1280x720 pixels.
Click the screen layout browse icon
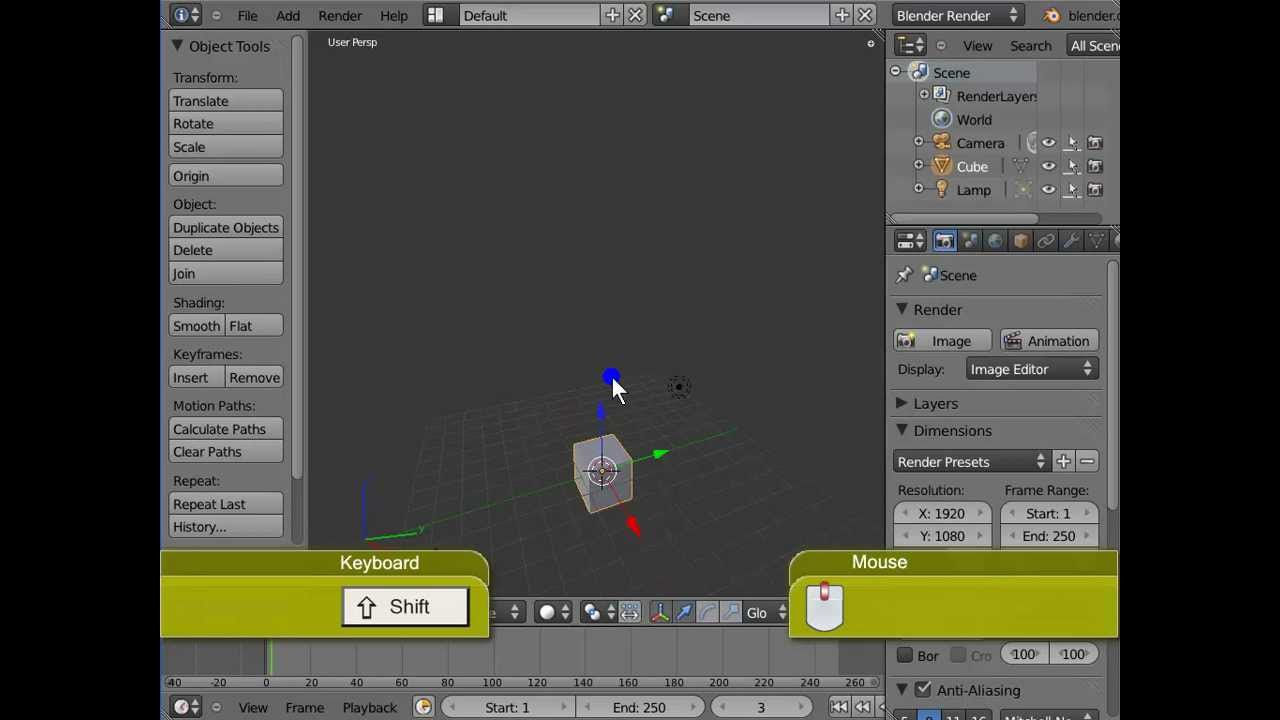(435, 15)
